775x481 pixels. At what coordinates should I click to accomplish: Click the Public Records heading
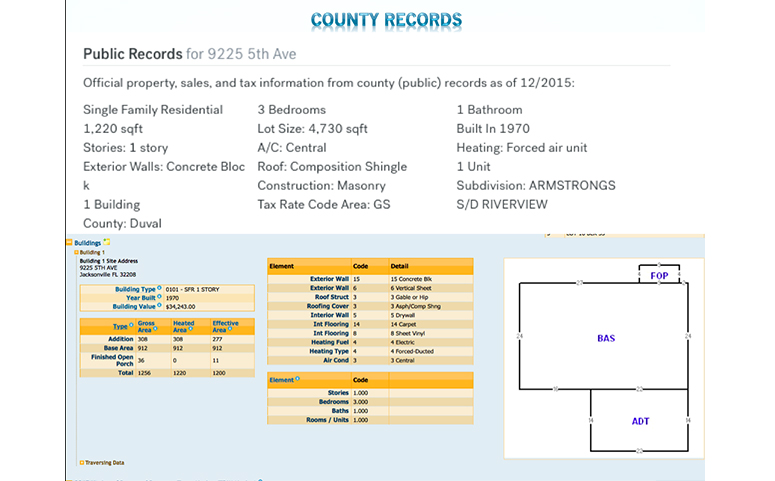(x=132, y=53)
